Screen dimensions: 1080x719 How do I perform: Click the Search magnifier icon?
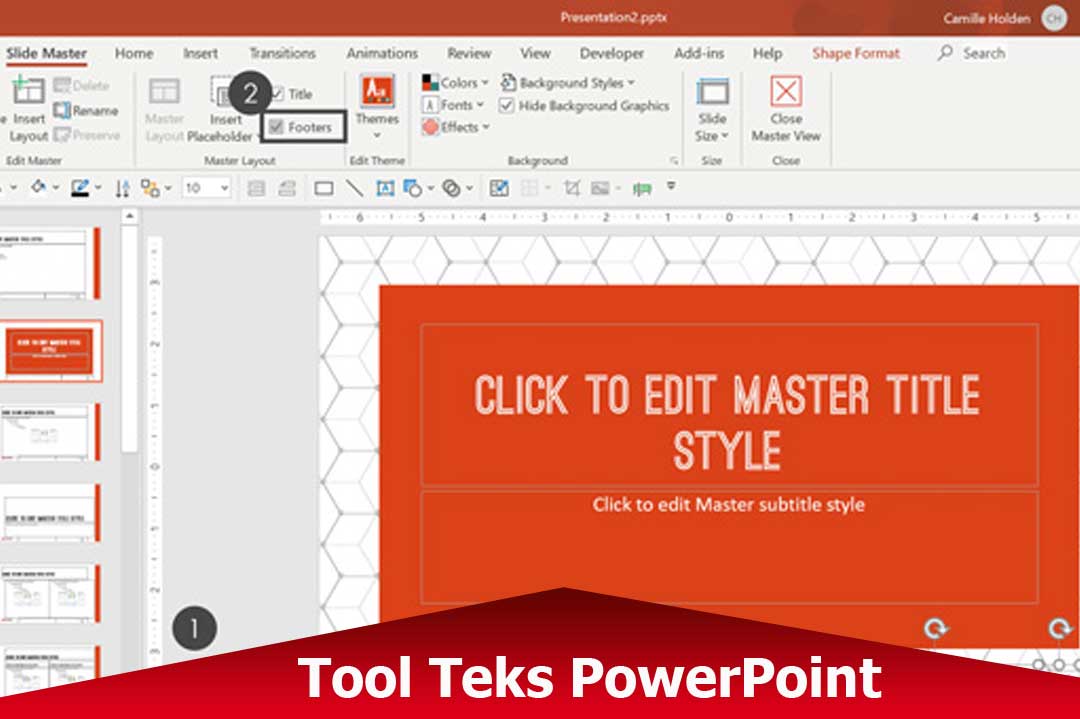tap(945, 52)
